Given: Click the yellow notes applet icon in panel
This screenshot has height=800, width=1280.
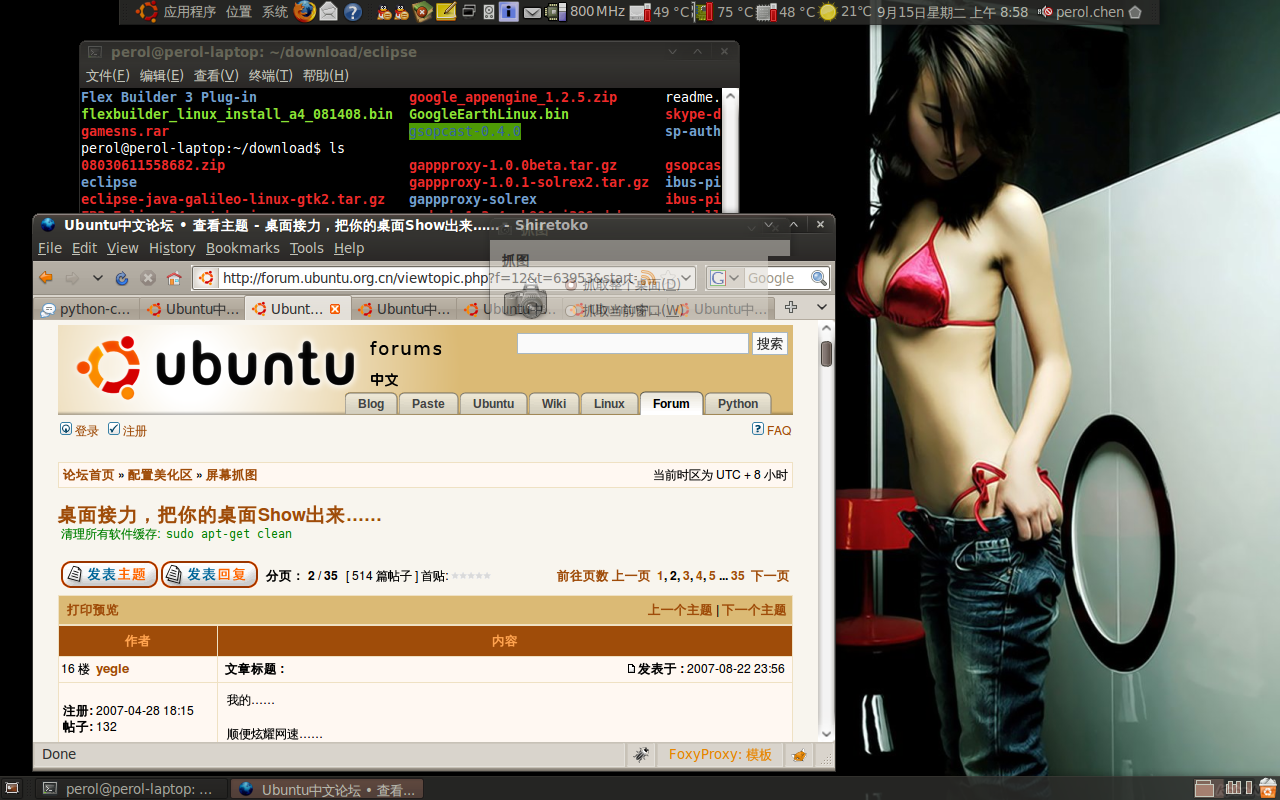Looking at the screenshot, I should 446,12.
